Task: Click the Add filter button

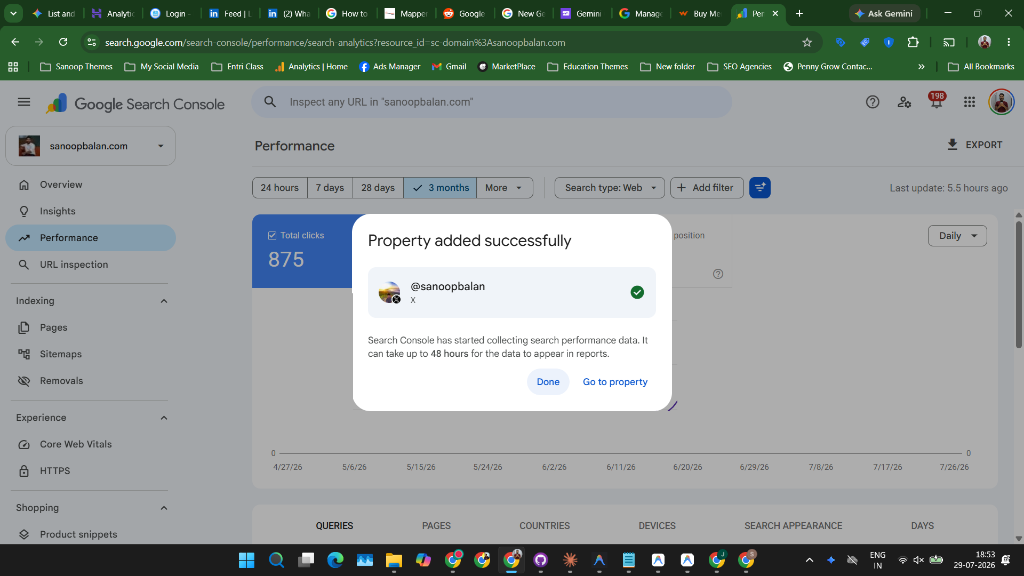Action: (707, 187)
